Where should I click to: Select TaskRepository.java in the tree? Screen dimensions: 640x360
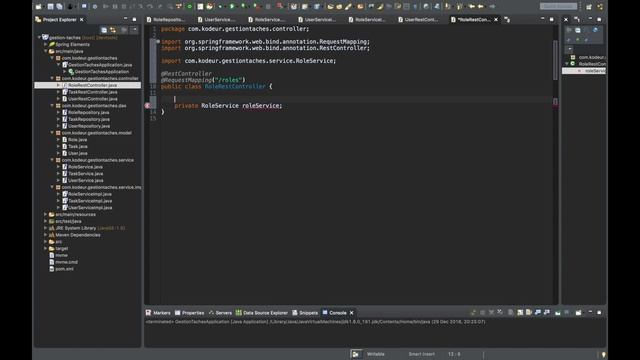[x=88, y=119]
